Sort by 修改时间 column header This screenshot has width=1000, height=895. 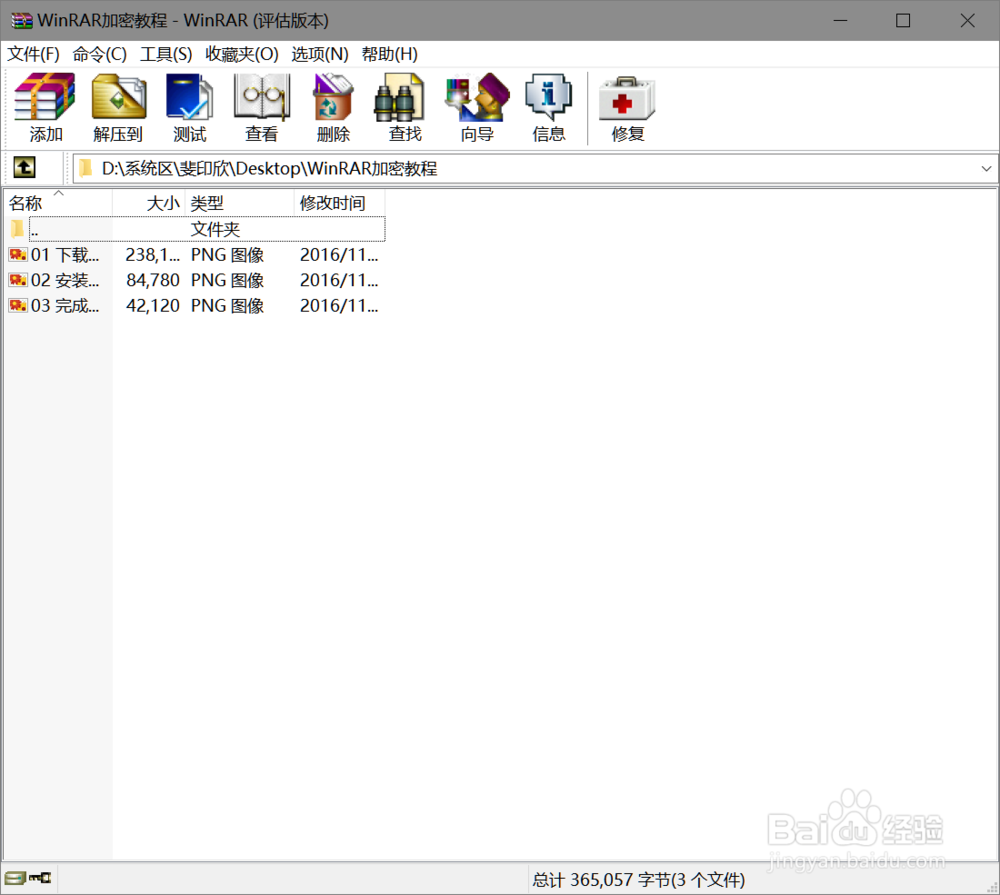[340, 203]
